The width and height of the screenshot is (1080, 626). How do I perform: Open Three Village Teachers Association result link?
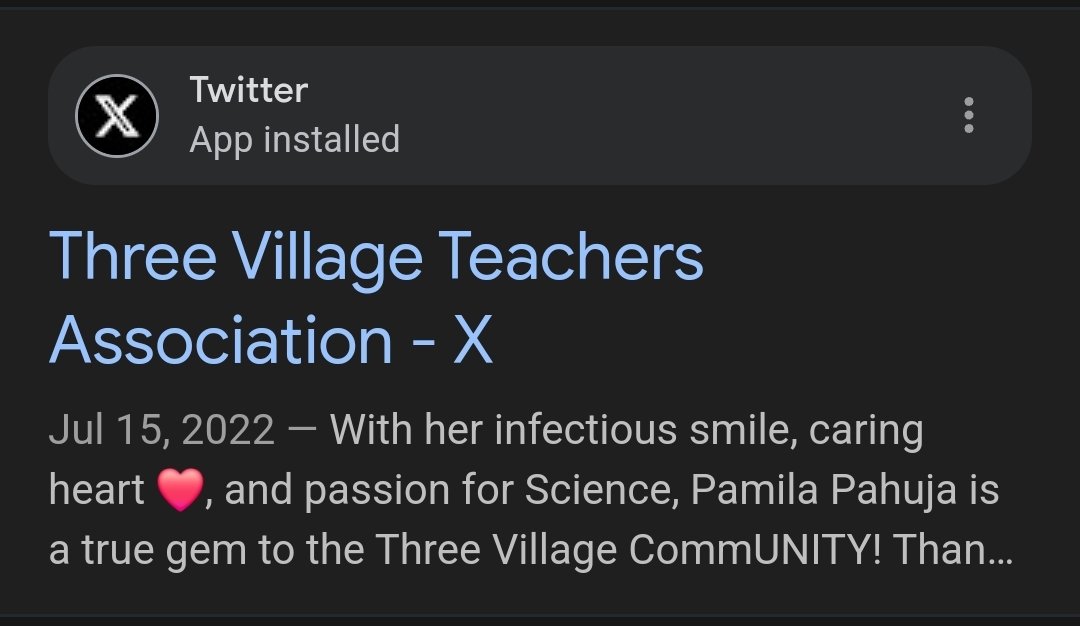[376, 256]
